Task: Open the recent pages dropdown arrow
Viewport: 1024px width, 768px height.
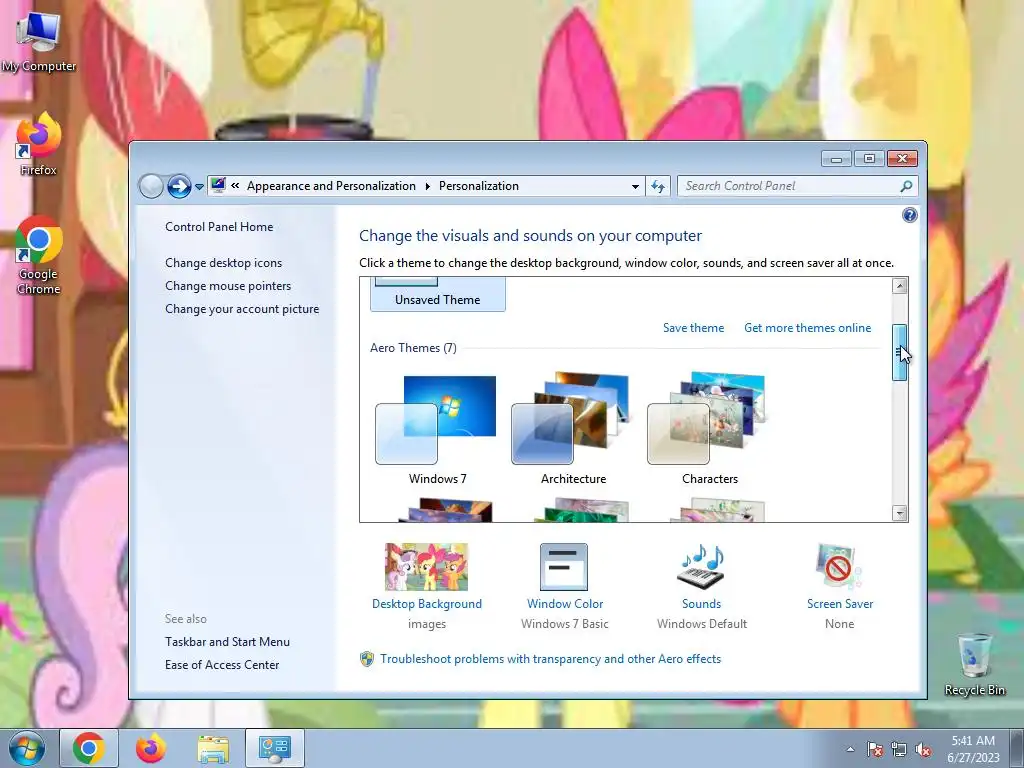Action: (199, 187)
